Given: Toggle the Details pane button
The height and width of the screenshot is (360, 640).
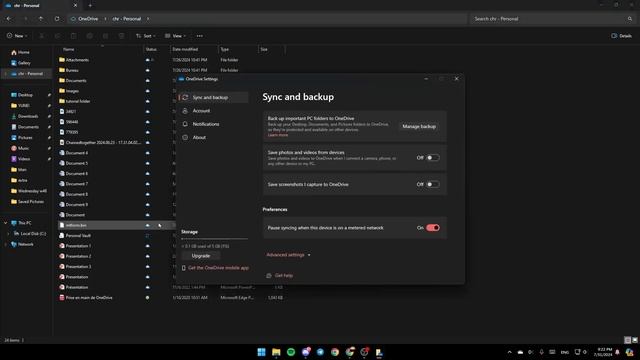Looking at the screenshot, I should pyautogui.click(x=621, y=36).
